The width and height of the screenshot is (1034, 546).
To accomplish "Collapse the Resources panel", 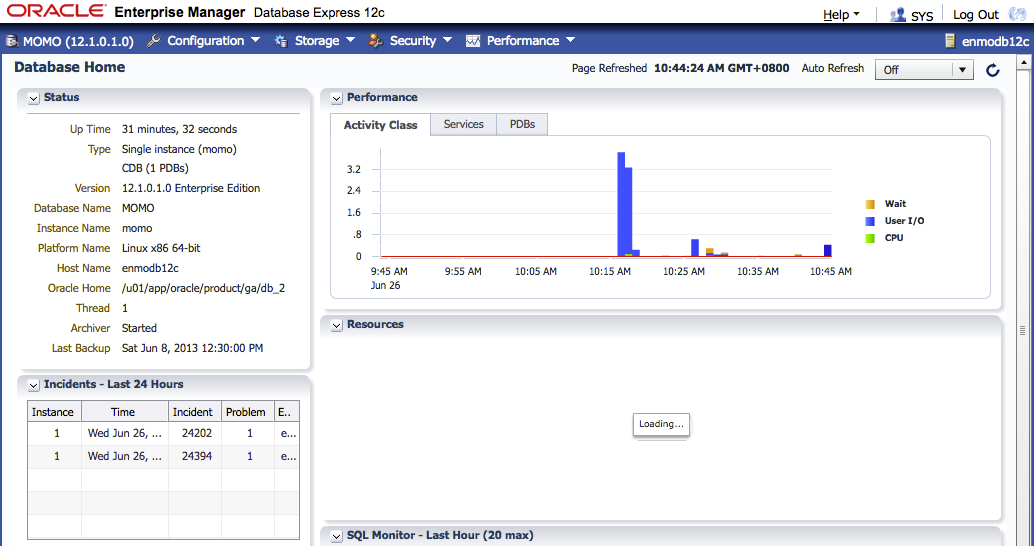I will (336, 325).
